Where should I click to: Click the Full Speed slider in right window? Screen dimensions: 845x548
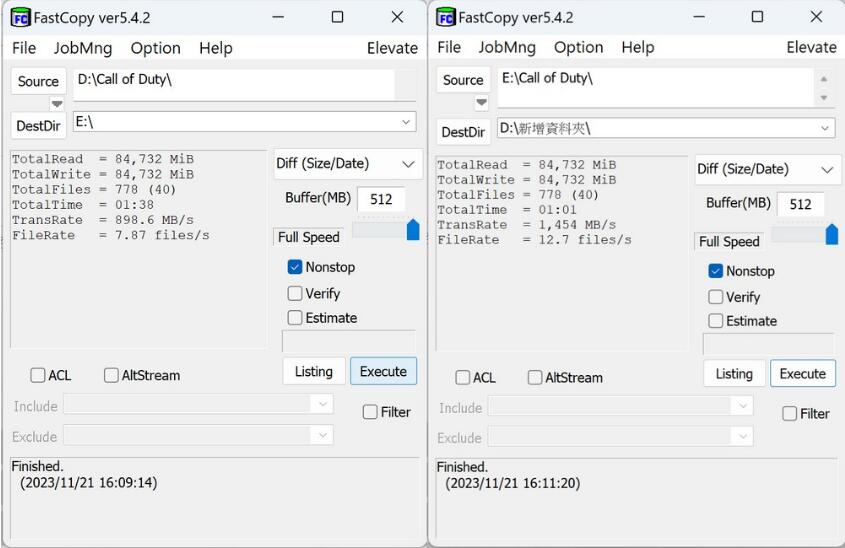tap(832, 234)
